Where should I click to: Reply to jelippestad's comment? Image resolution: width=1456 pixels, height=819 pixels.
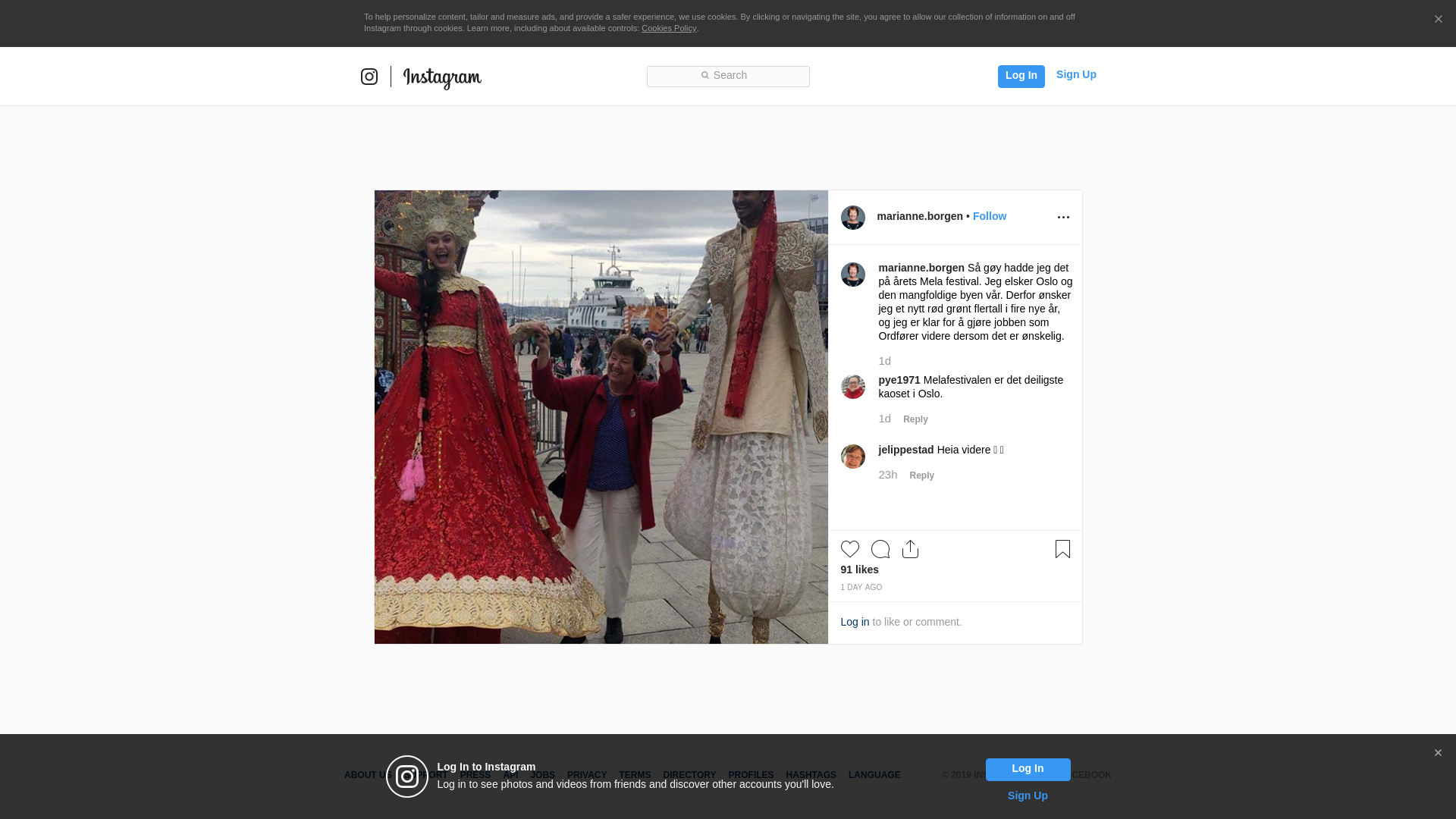pyautogui.click(x=921, y=475)
